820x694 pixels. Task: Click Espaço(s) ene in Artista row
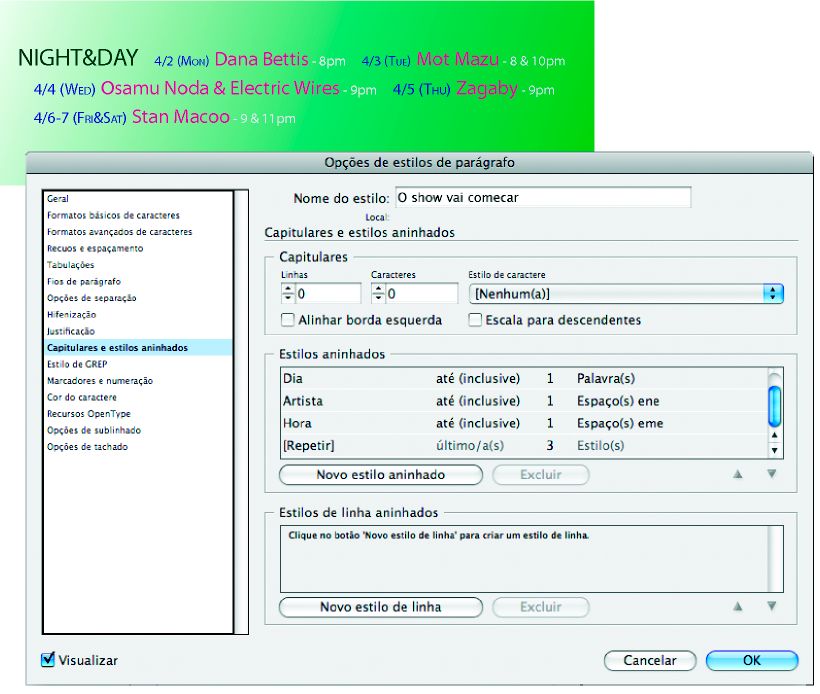click(x=618, y=401)
